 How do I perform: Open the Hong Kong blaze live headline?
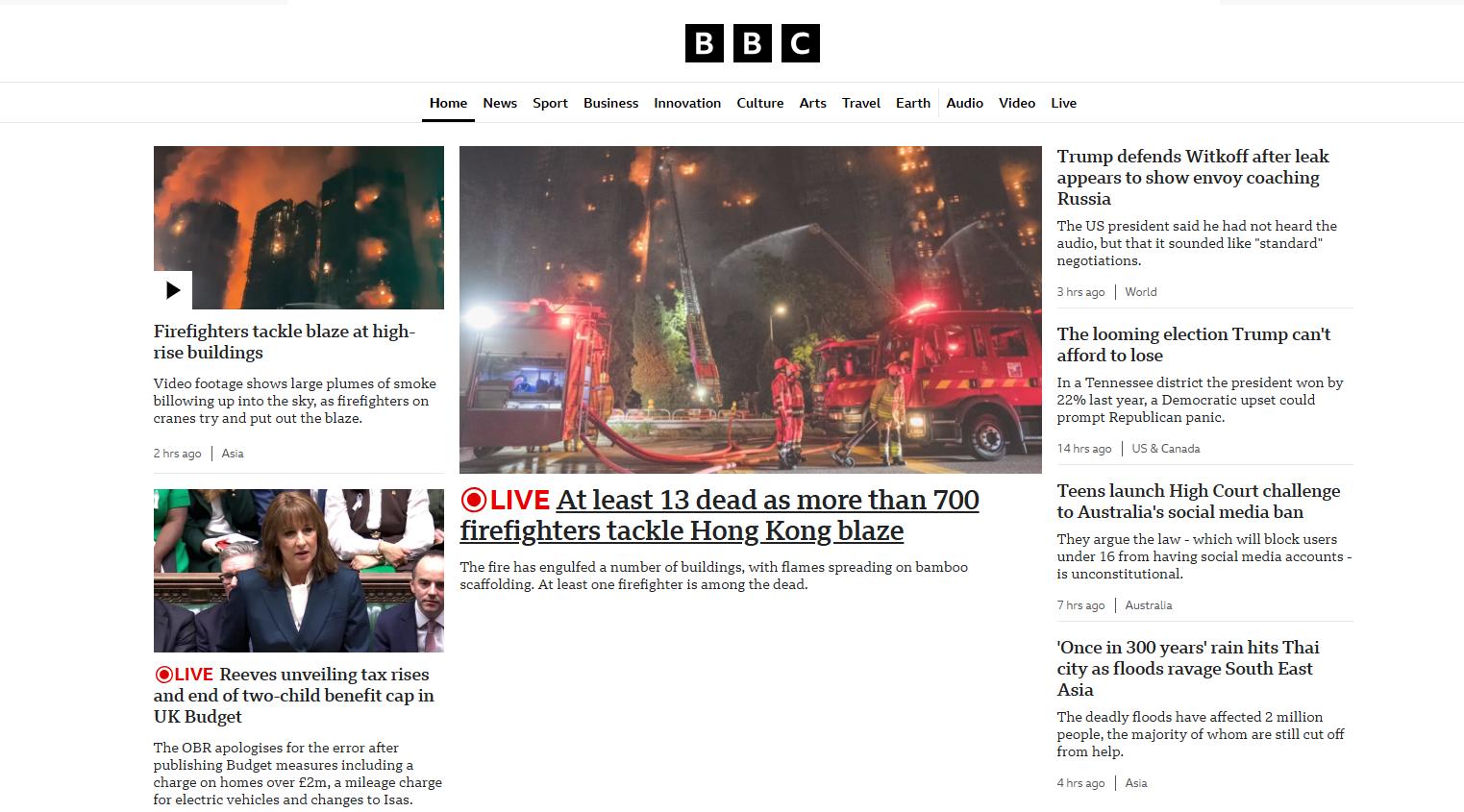pyautogui.click(x=719, y=515)
